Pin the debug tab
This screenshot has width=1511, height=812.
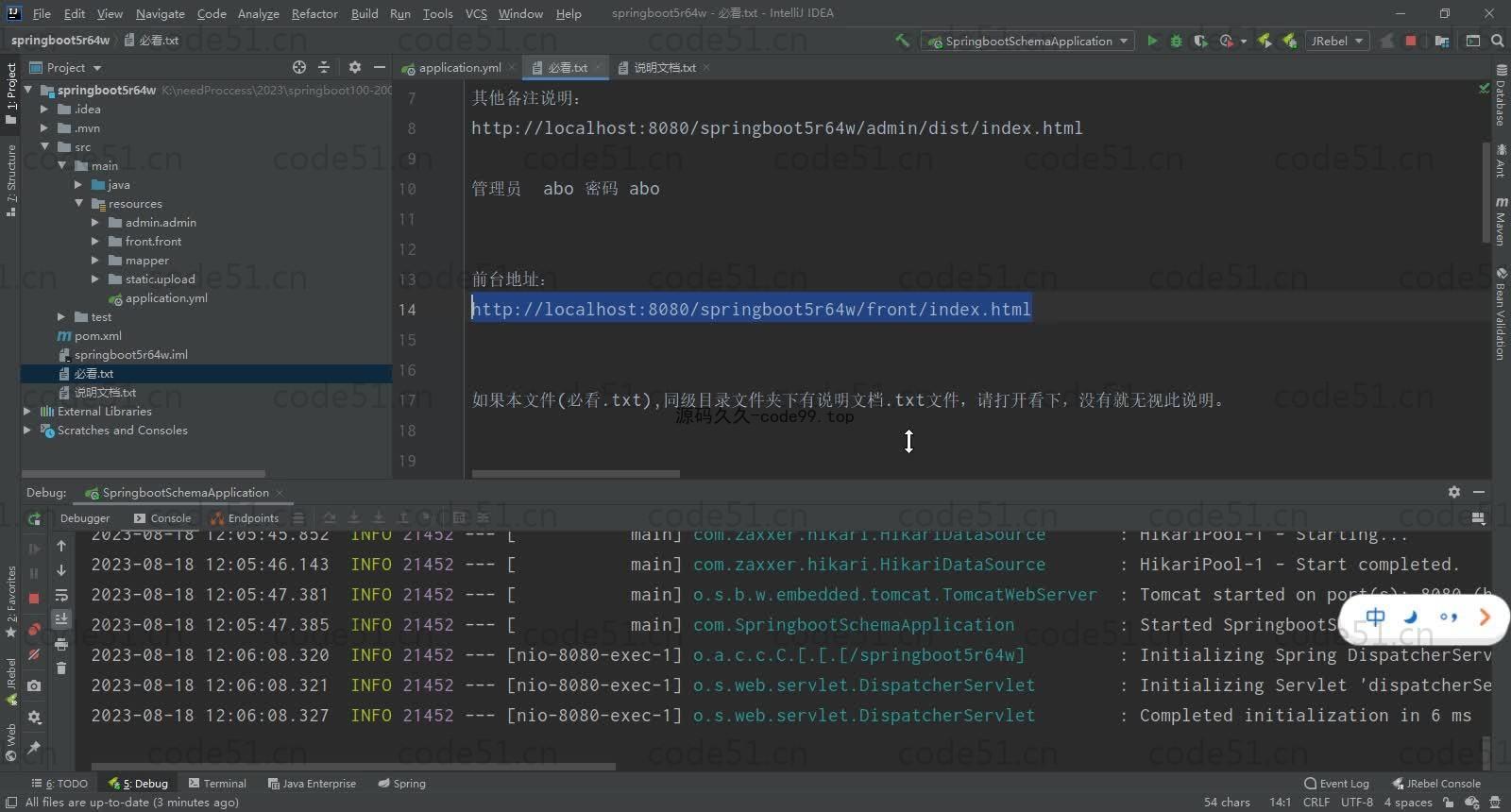coord(34,747)
